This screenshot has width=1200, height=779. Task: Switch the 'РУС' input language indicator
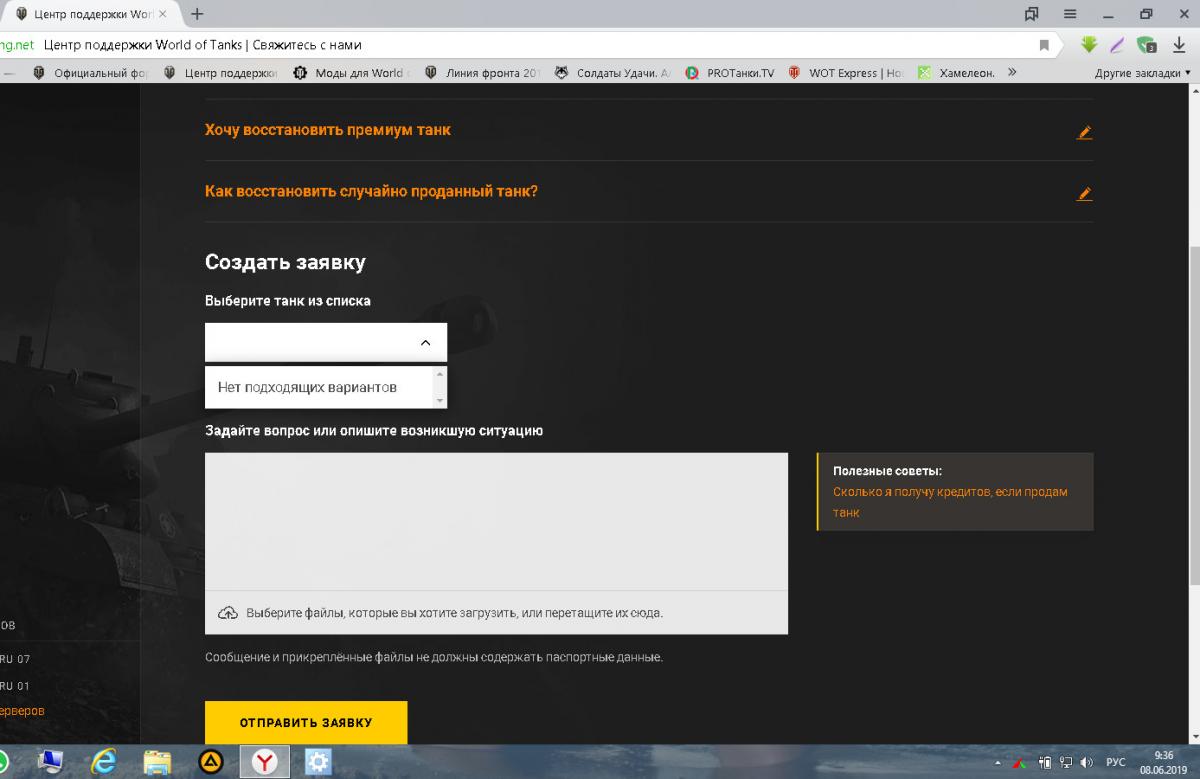tap(1114, 763)
